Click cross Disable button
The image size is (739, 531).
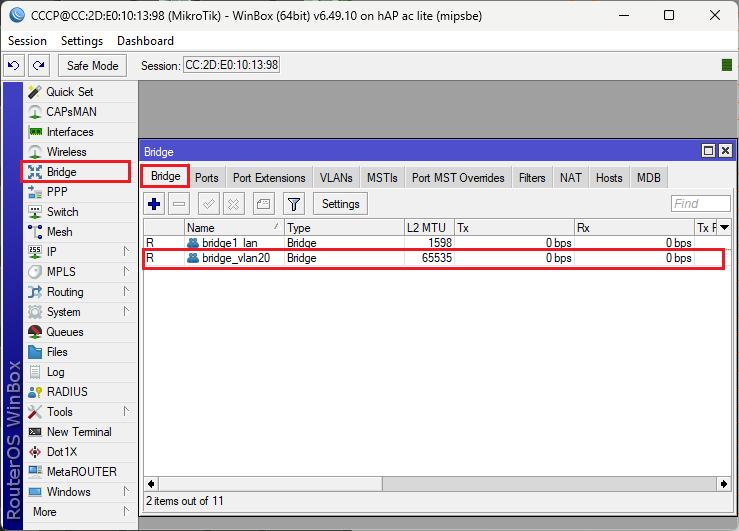click(x=233, y=204)
